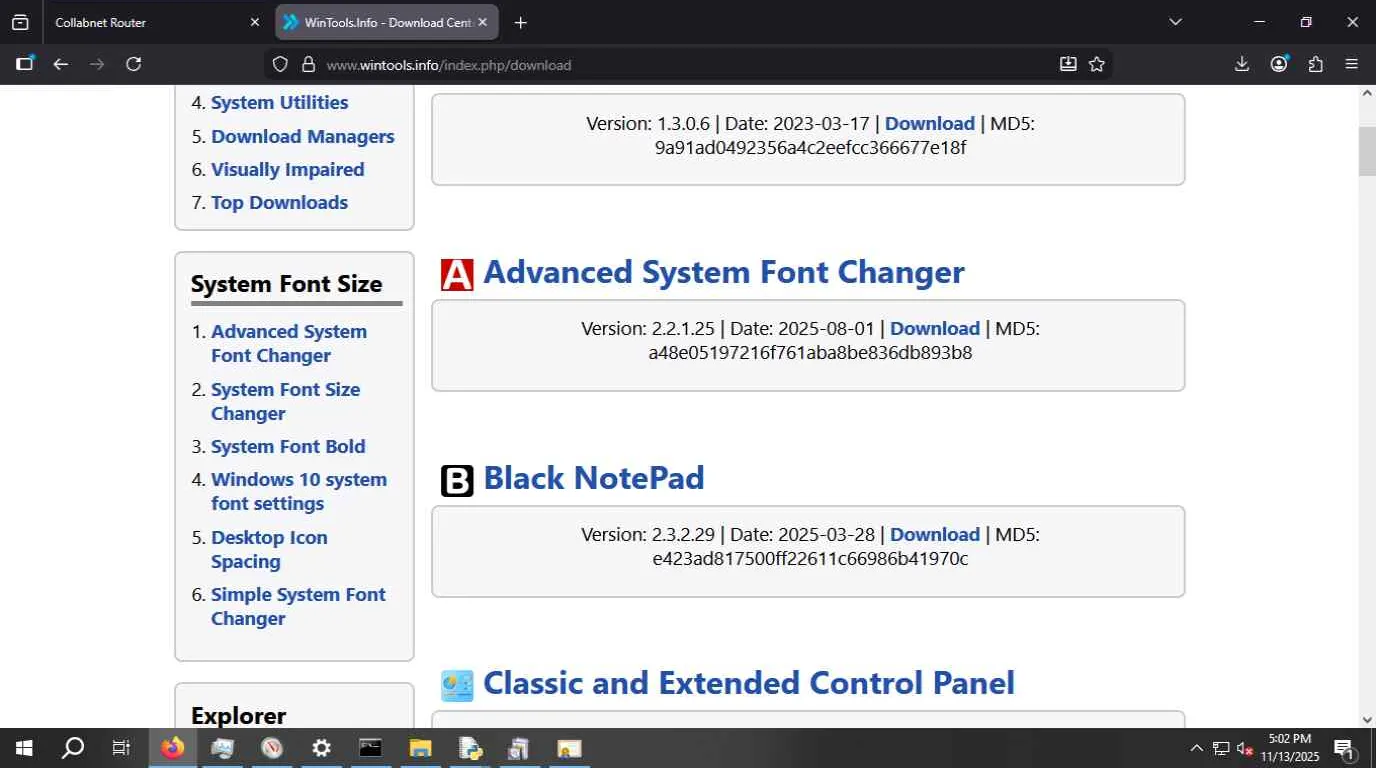Image resolution: width=1376 pixels, height=768 pixels.
Task: Go to the Visually Impaired category
Action: pos(287,170)
